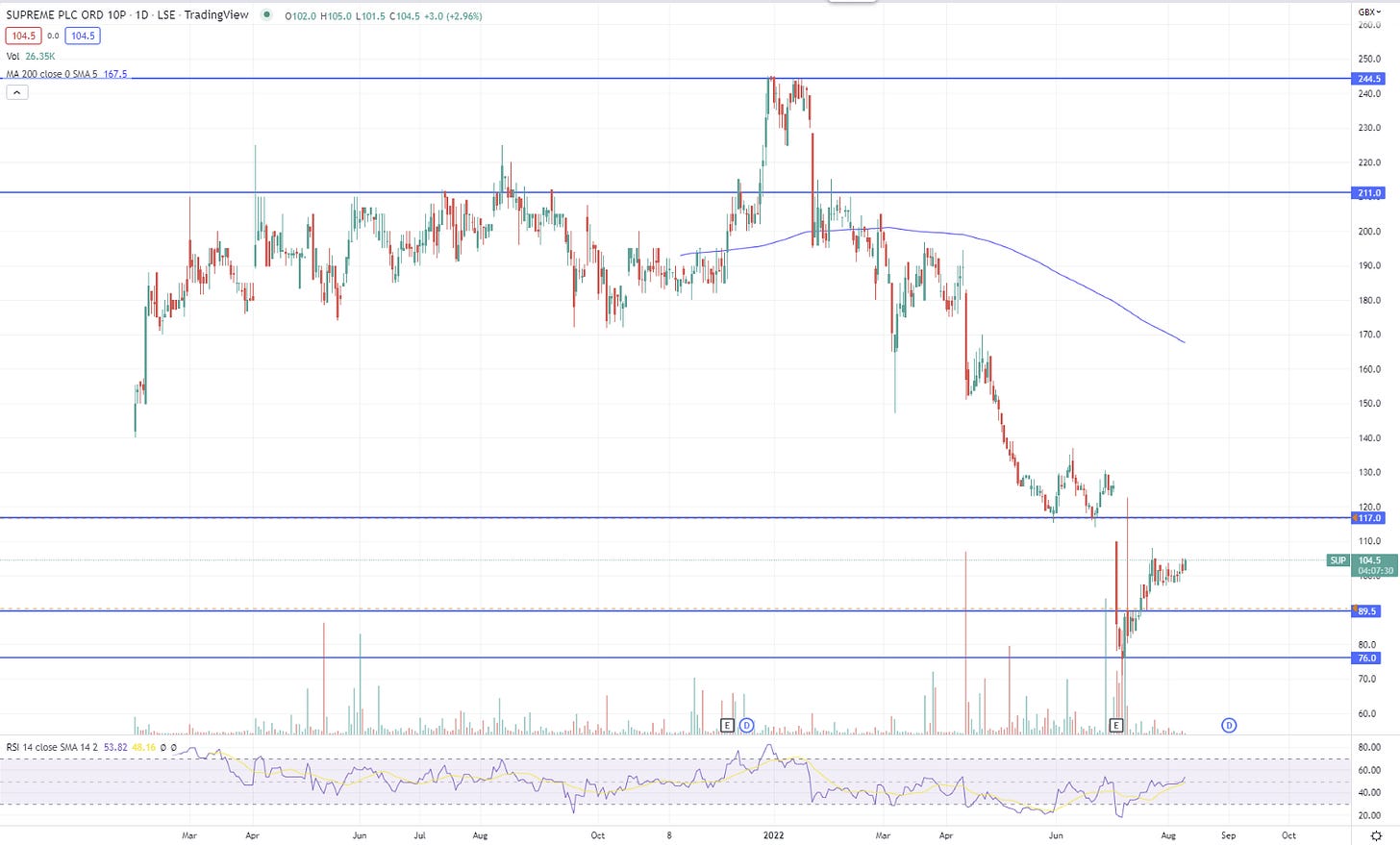Click the 250.0 price axis value
Screen dimensions: 1400x845
[x=1369, y=59]
